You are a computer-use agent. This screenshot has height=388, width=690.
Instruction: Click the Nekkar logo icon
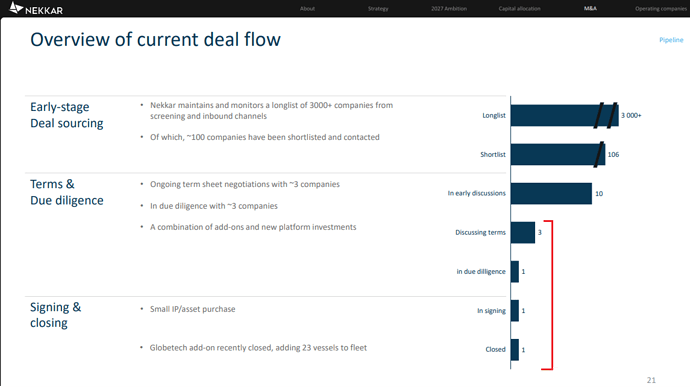16,8
